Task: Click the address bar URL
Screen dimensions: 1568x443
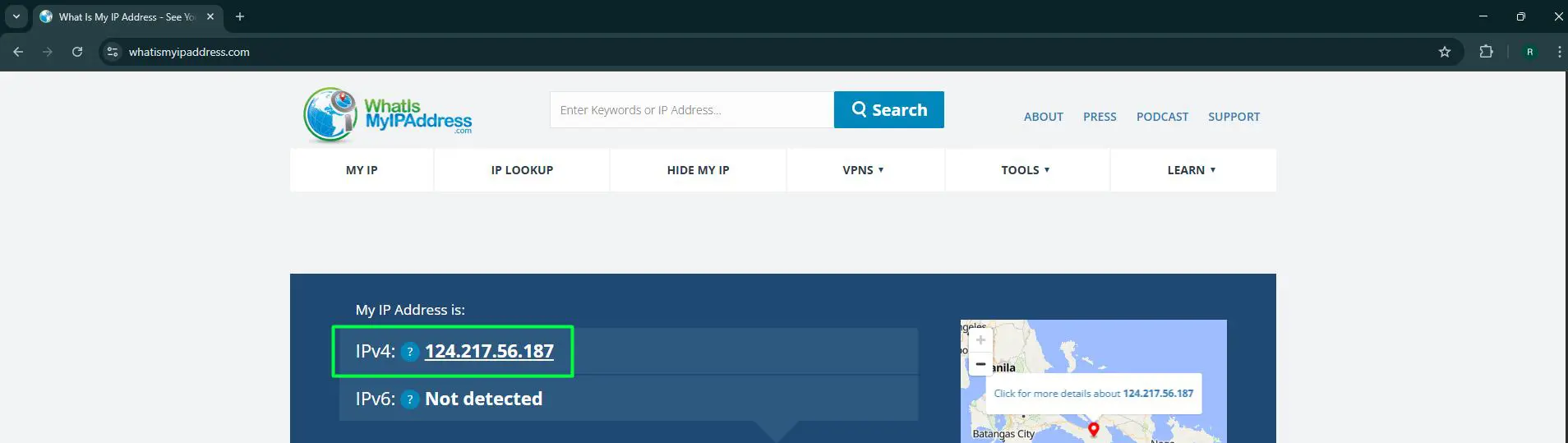Action: [x=189, y=52]
